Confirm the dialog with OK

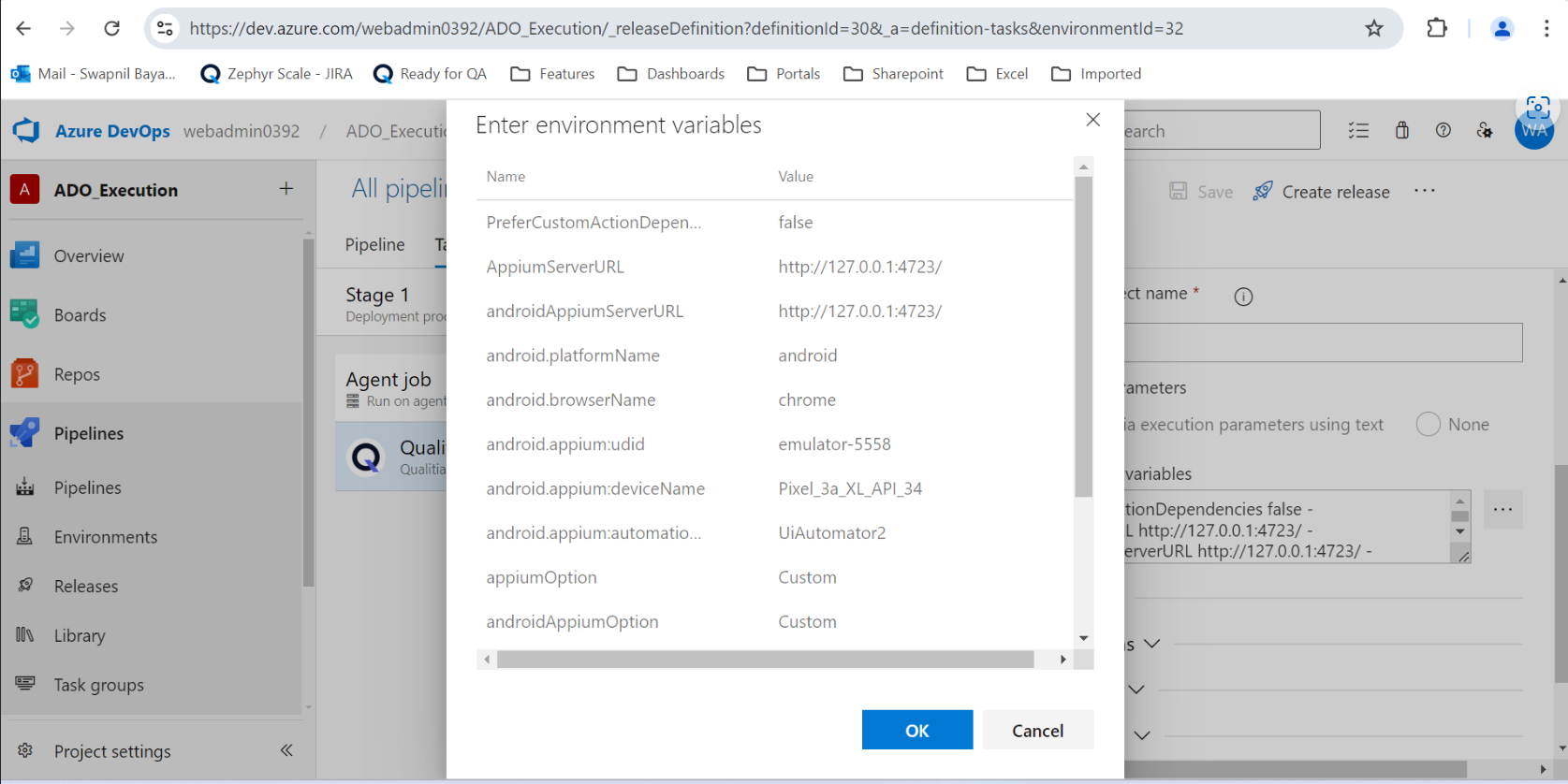[916, 731]
